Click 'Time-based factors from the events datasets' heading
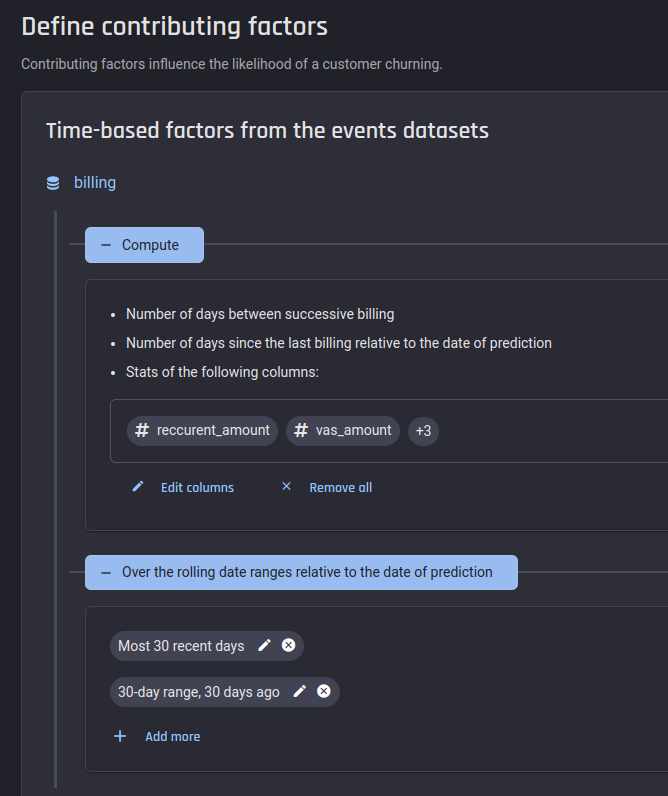Viewport: 668px width, 796px height. [268, 130]
